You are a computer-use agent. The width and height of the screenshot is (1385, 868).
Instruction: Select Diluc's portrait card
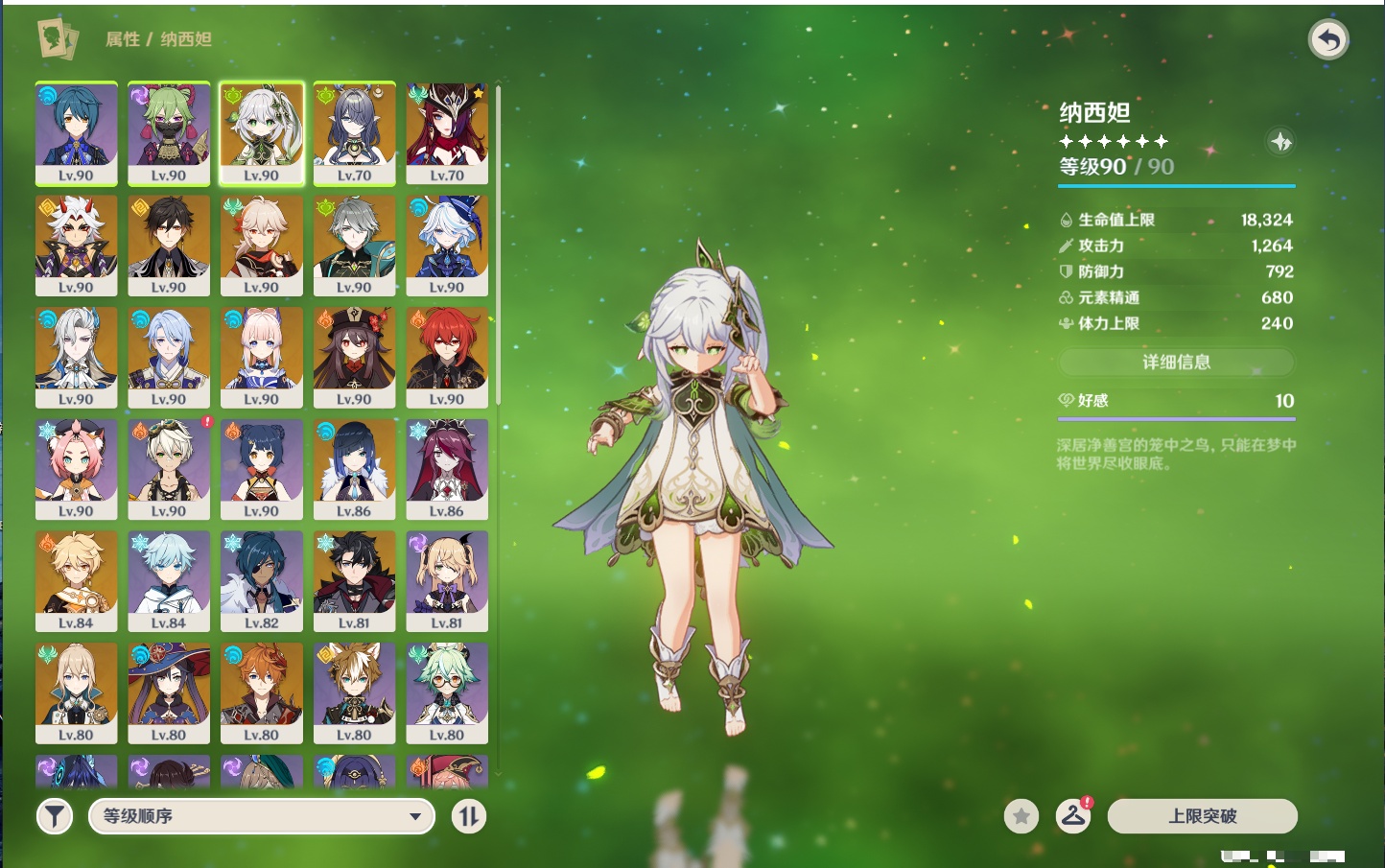tap(447, 358)
